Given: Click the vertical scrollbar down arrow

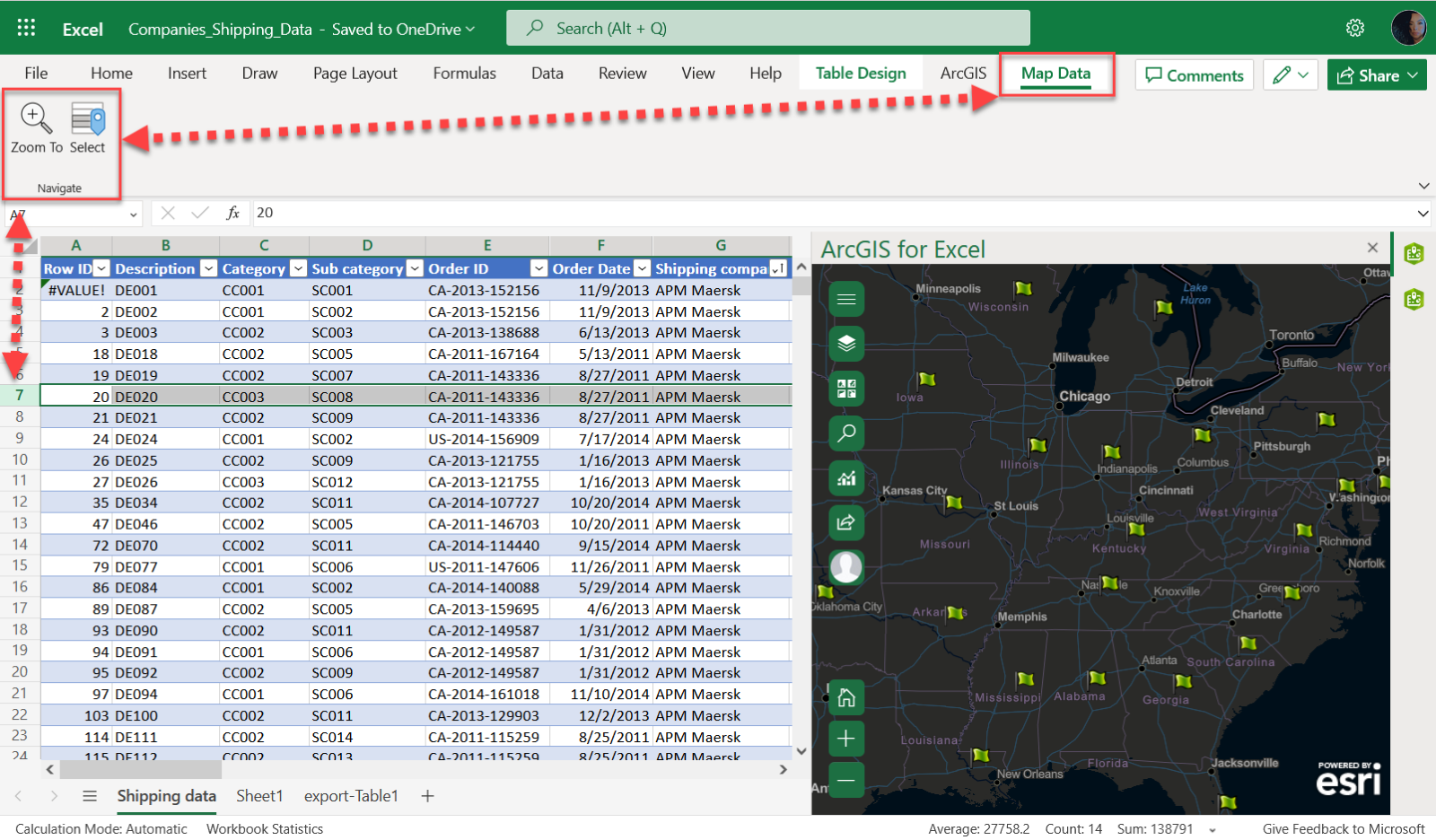Looking at the screenshot, I should pos(801,751).
